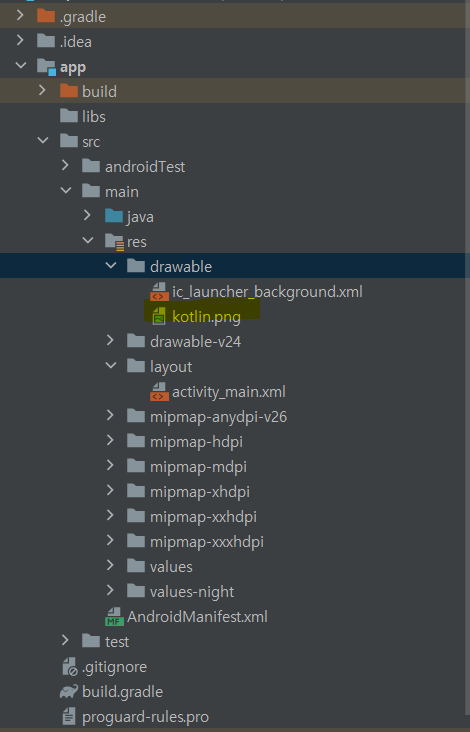Expand the mipmap-xxhdpi chevron
The height and width of the screenshot is (732, 470).
click(110, 516)
